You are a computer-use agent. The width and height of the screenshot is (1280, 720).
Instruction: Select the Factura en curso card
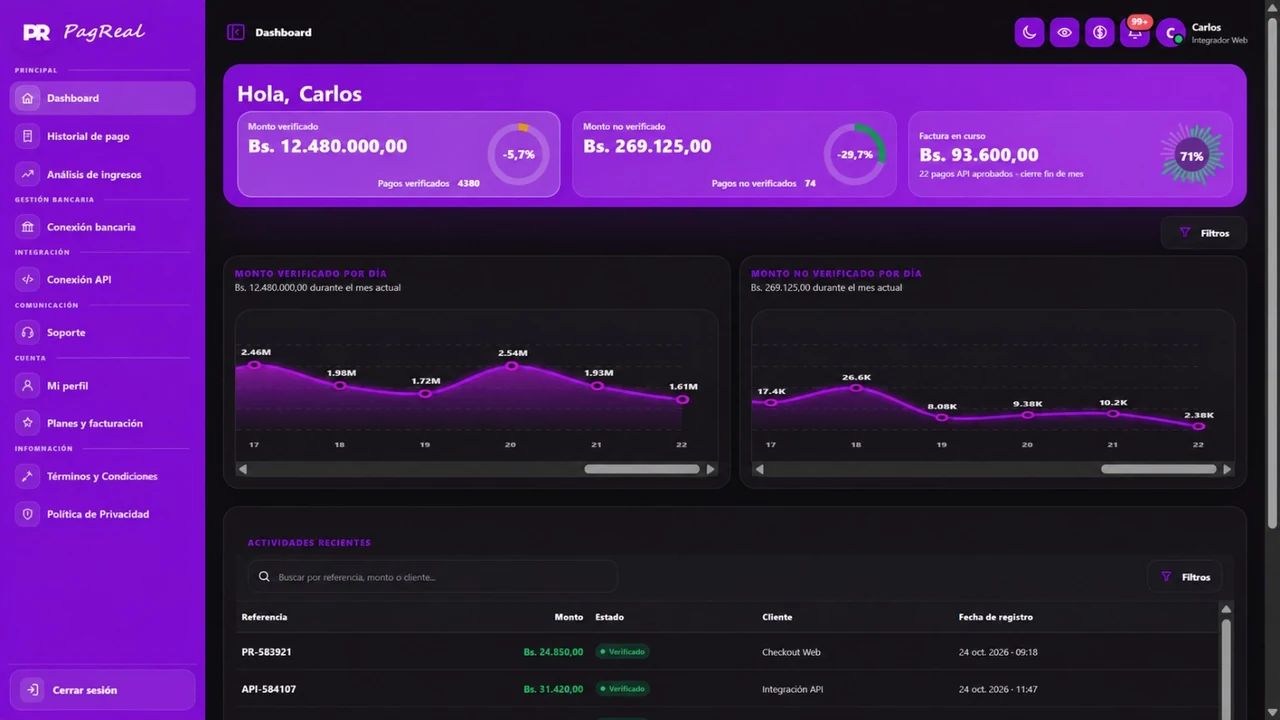tap(1070, 154)
